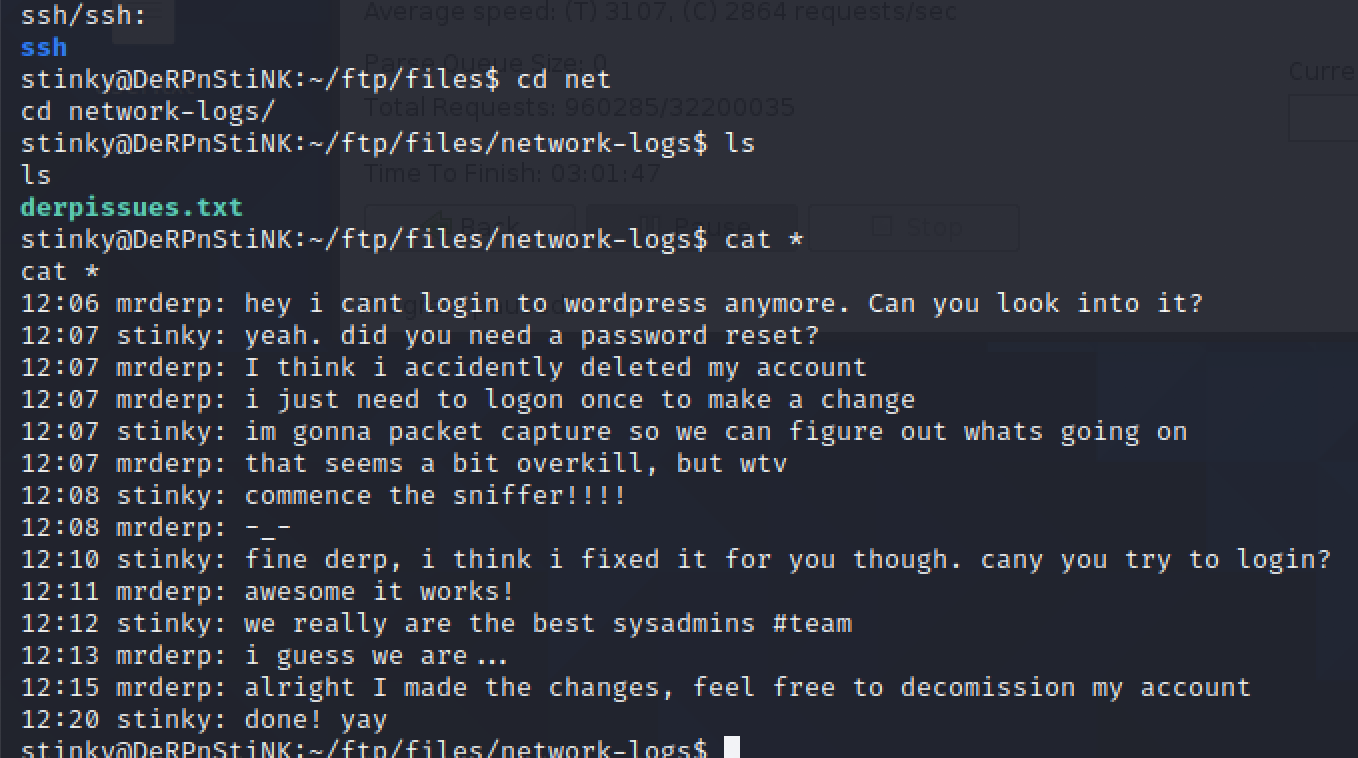Click the 'commence the sniffer!!!!' chat line

pos(435,495)
